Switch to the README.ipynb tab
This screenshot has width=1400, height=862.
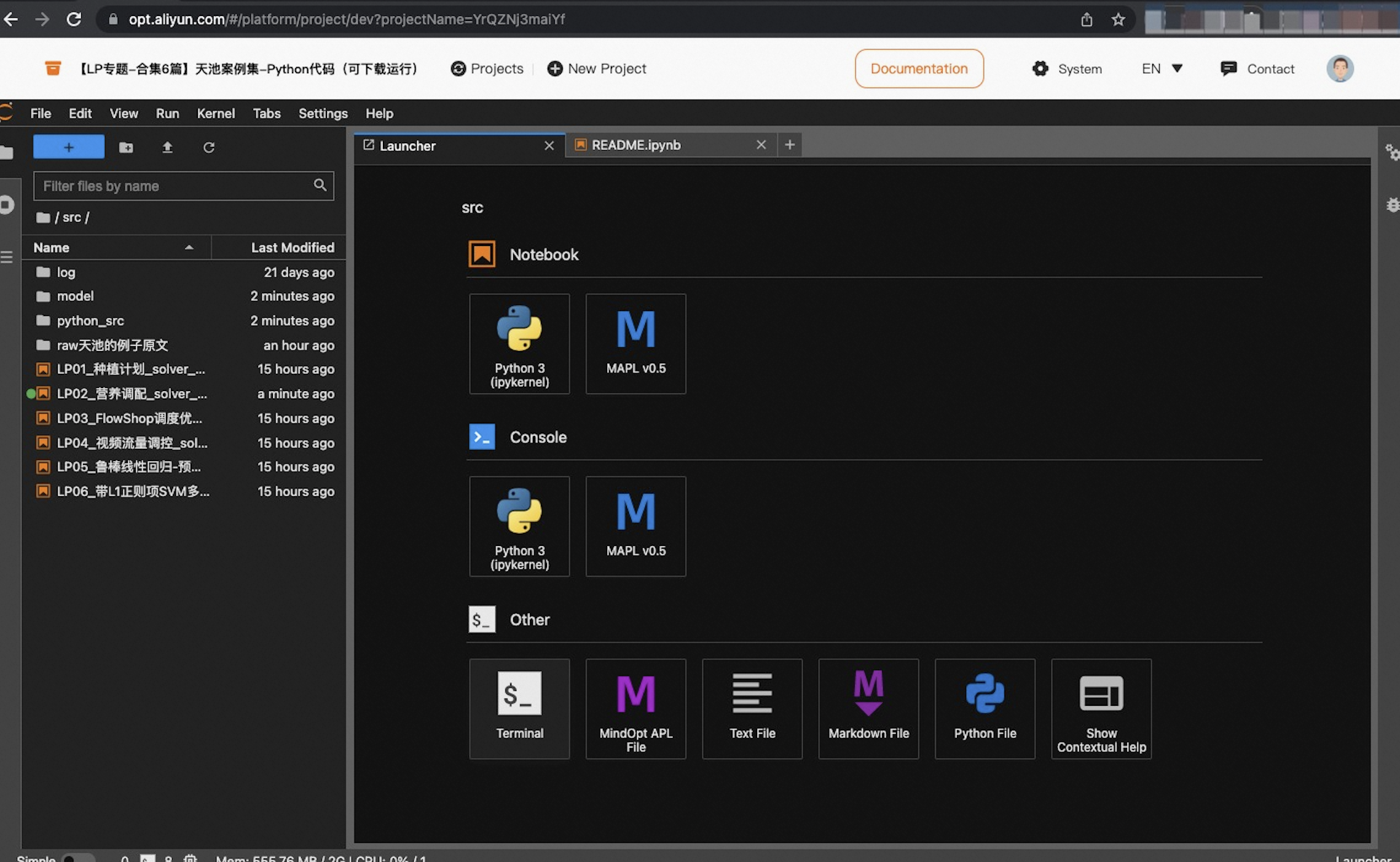click(x=636, y=145)
